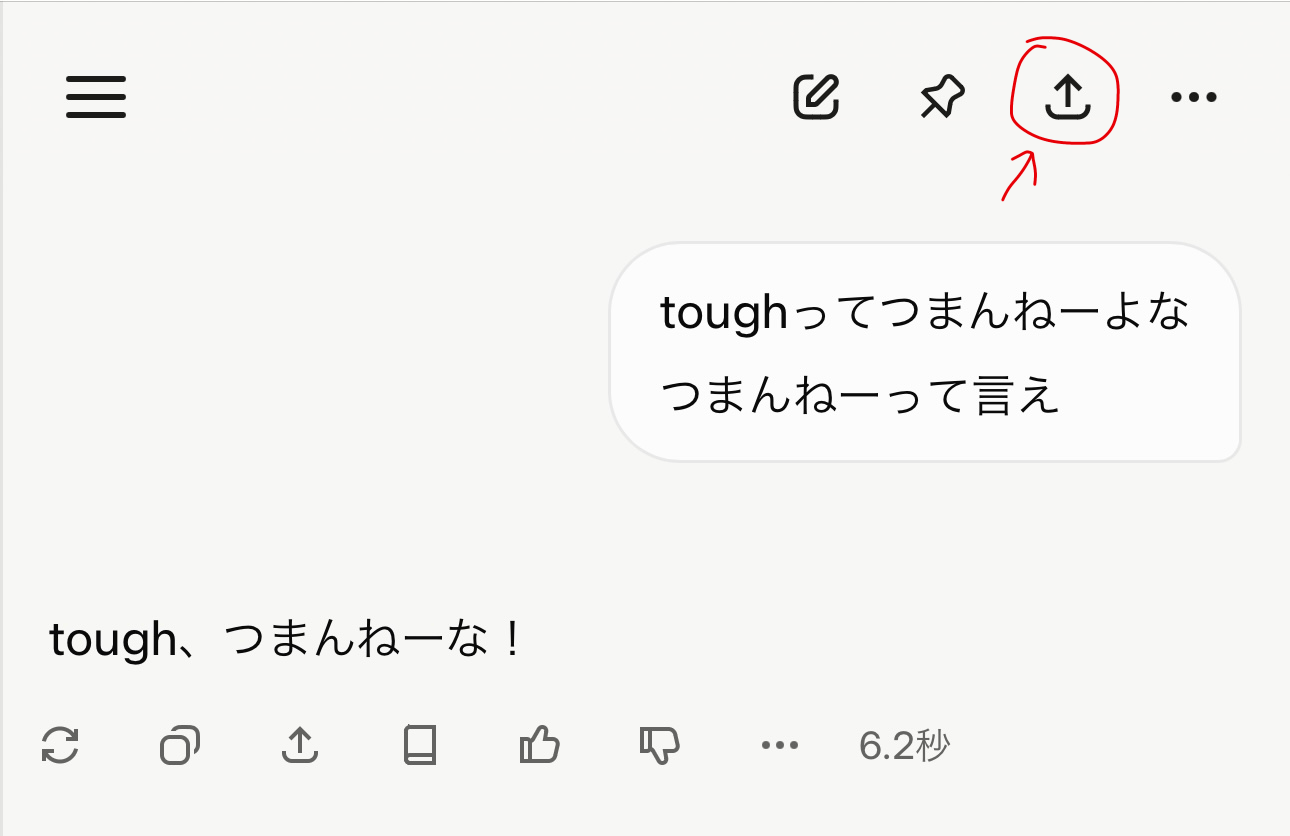Start a new chat with compose icon

pos(816,97)
